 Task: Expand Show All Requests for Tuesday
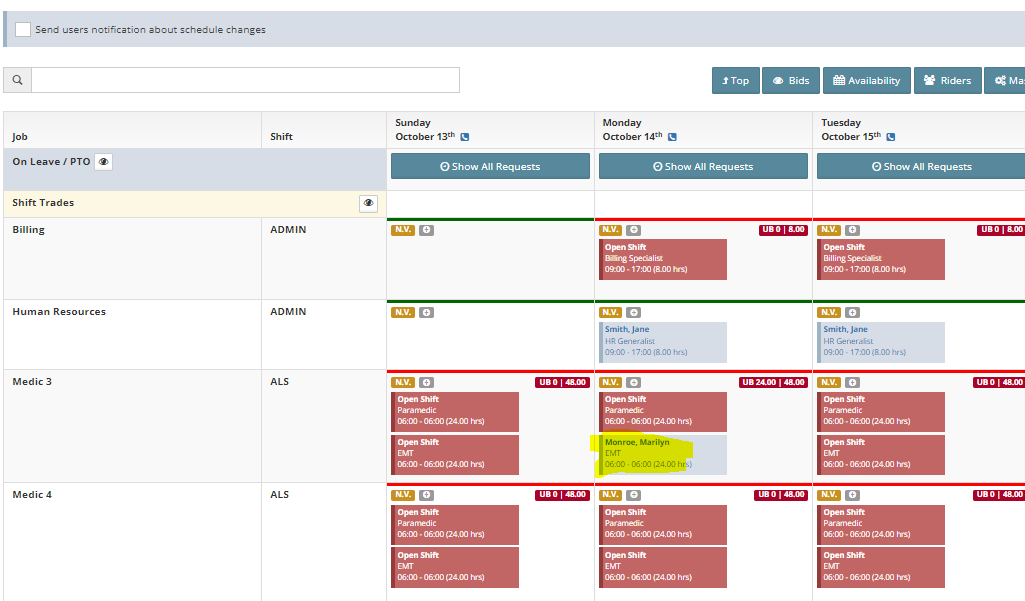click(x=920, y=166)
